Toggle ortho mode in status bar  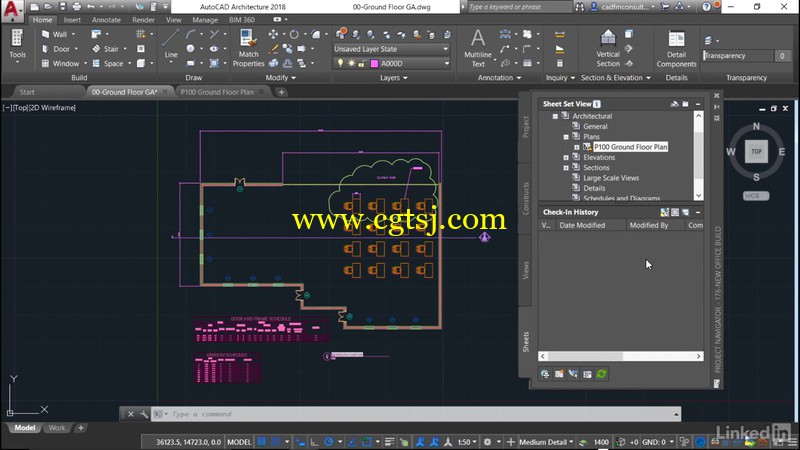click(x=315, y=442)
